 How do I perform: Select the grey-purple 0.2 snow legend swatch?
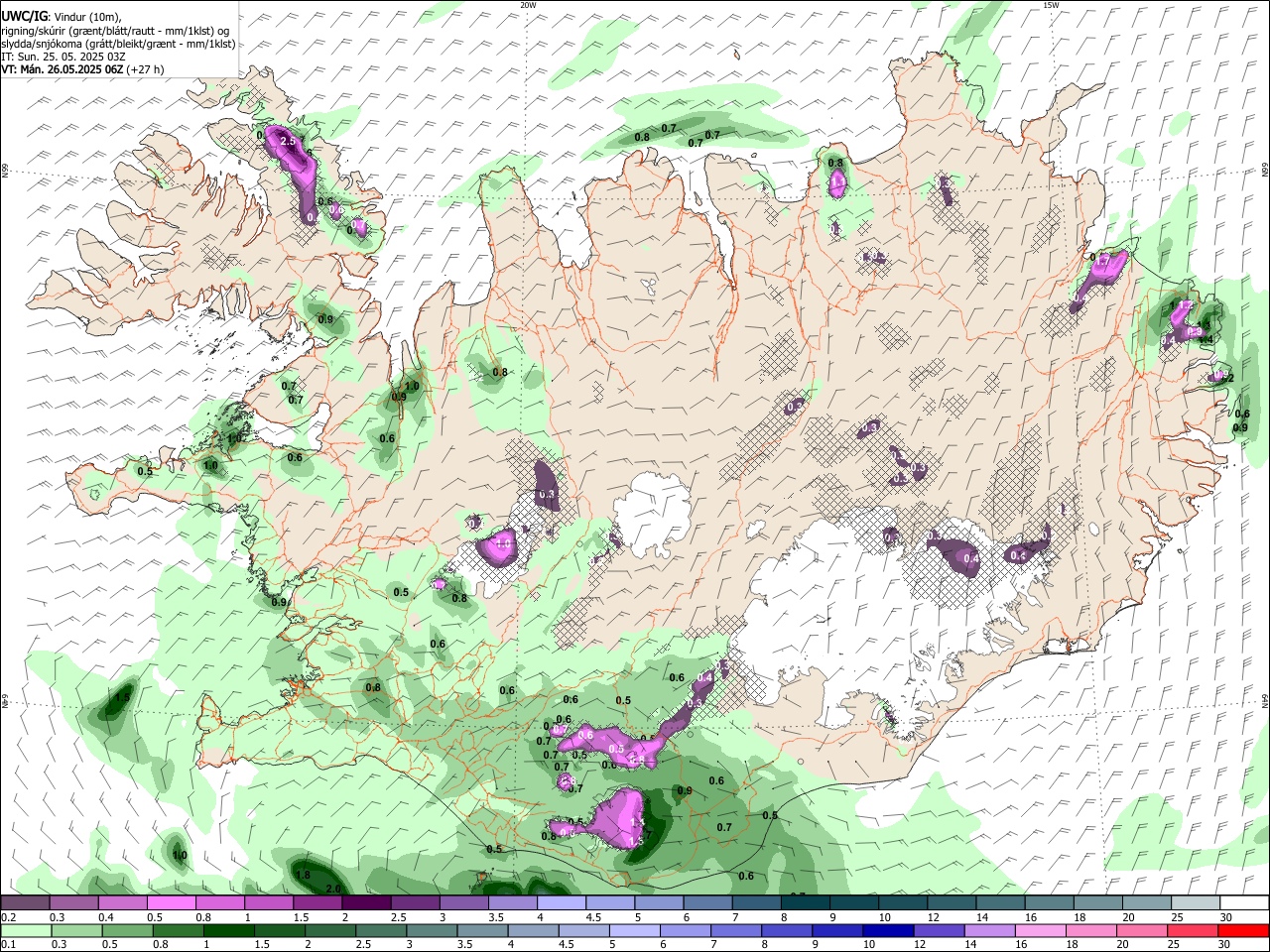point(27,903)
